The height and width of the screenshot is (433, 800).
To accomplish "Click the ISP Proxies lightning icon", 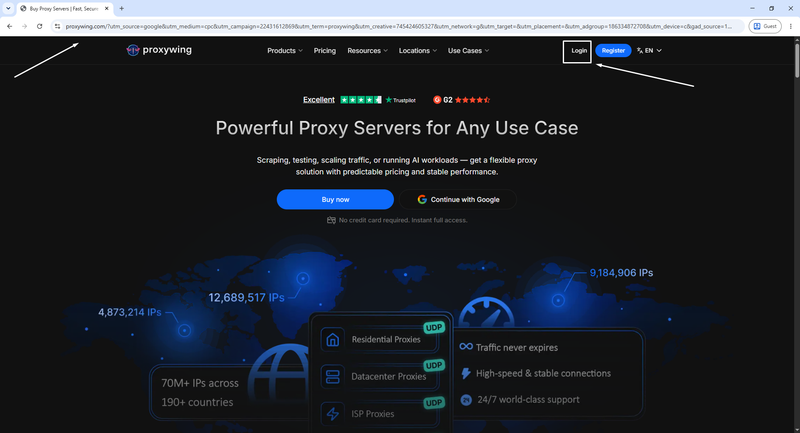I will pos(333,414).
